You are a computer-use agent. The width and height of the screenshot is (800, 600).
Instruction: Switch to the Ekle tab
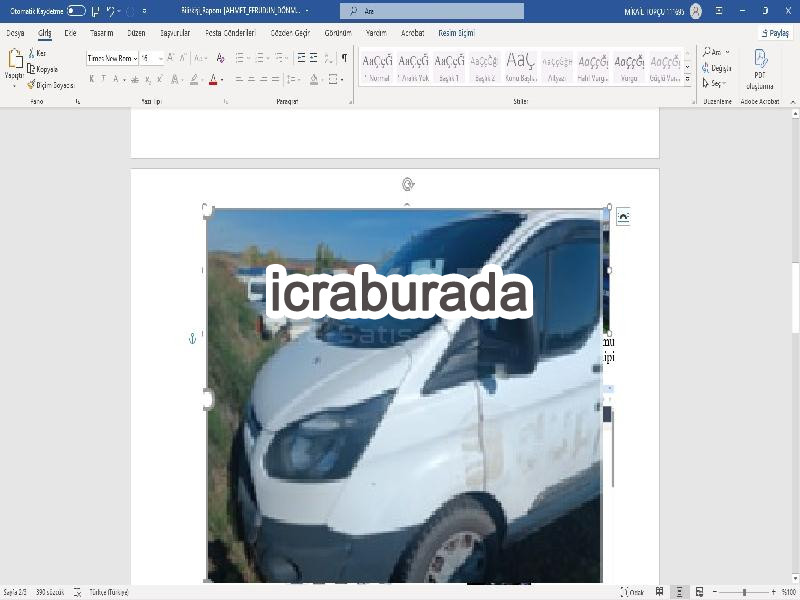pos(70,33)
